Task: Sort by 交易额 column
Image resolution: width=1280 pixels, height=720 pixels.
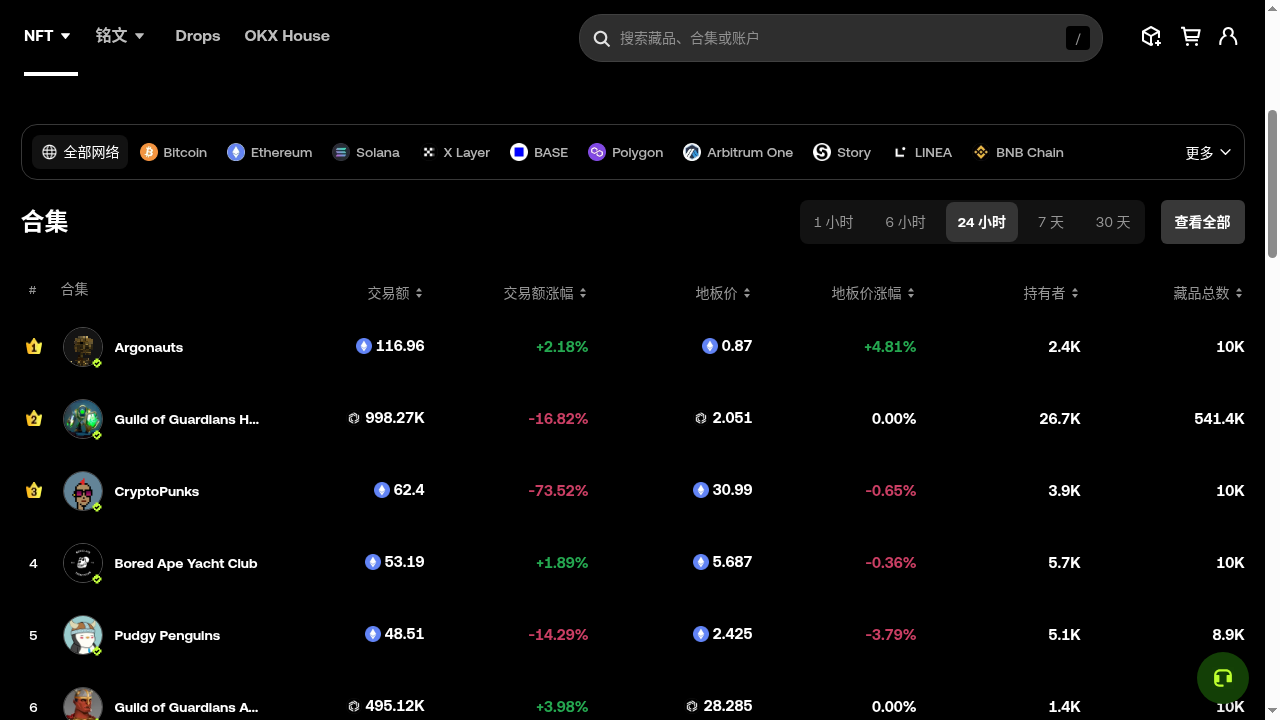Action: point(395,293)
